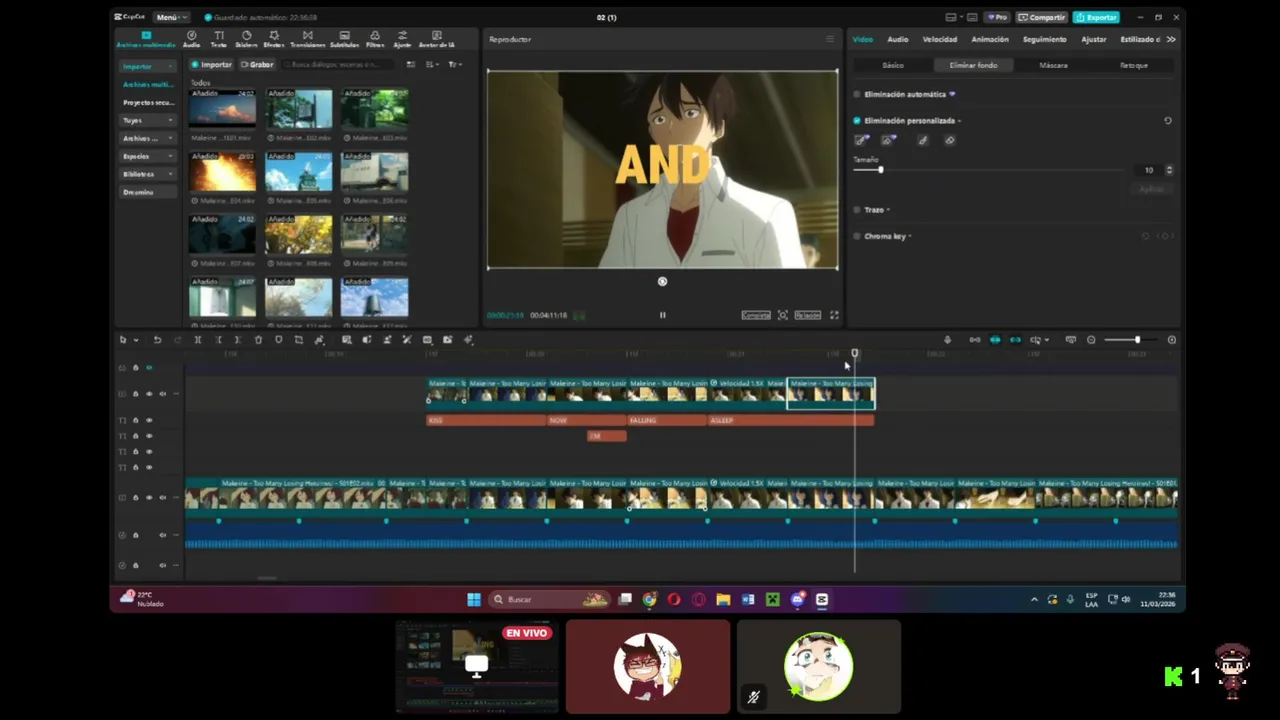Open the Ajuste tab in the top toolbar
Viewport: 1280px width, 720px height.
point(402,39)
